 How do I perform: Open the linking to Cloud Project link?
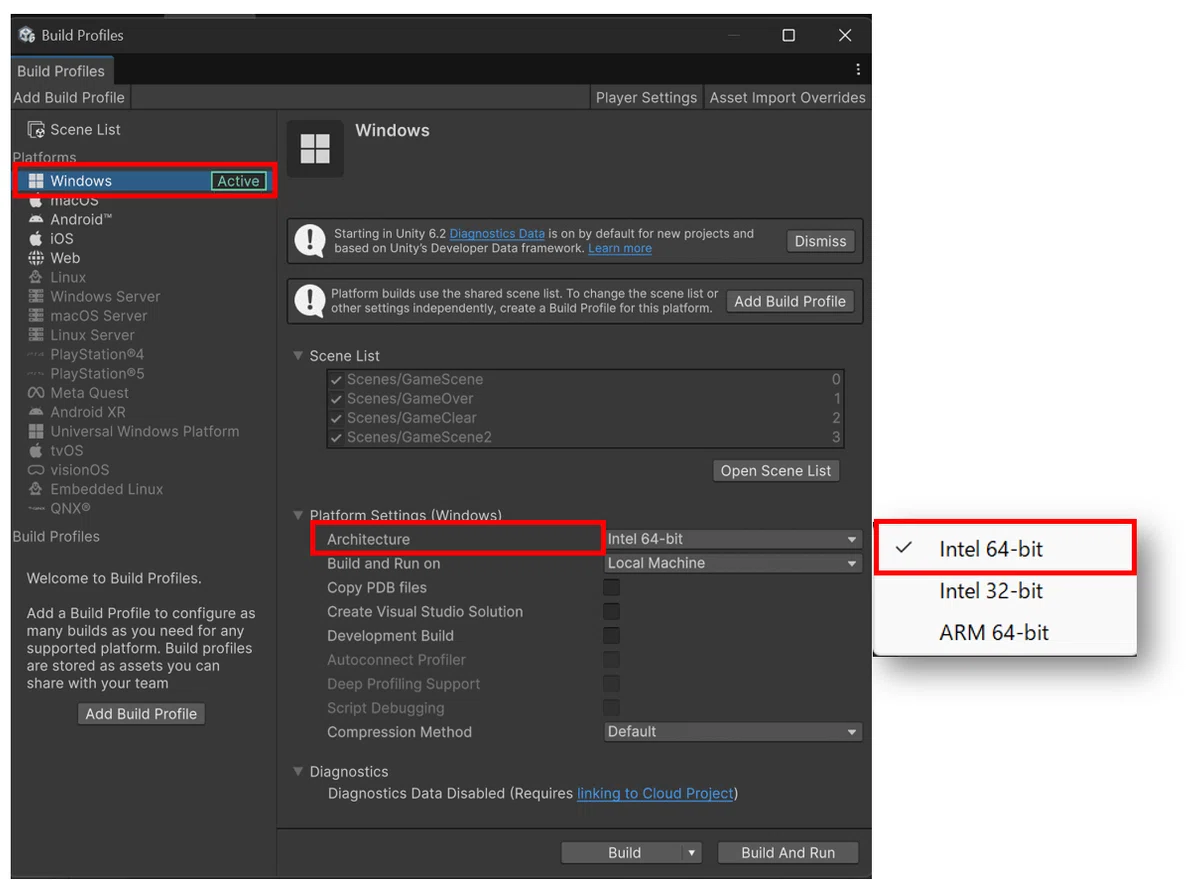[655, 793]
